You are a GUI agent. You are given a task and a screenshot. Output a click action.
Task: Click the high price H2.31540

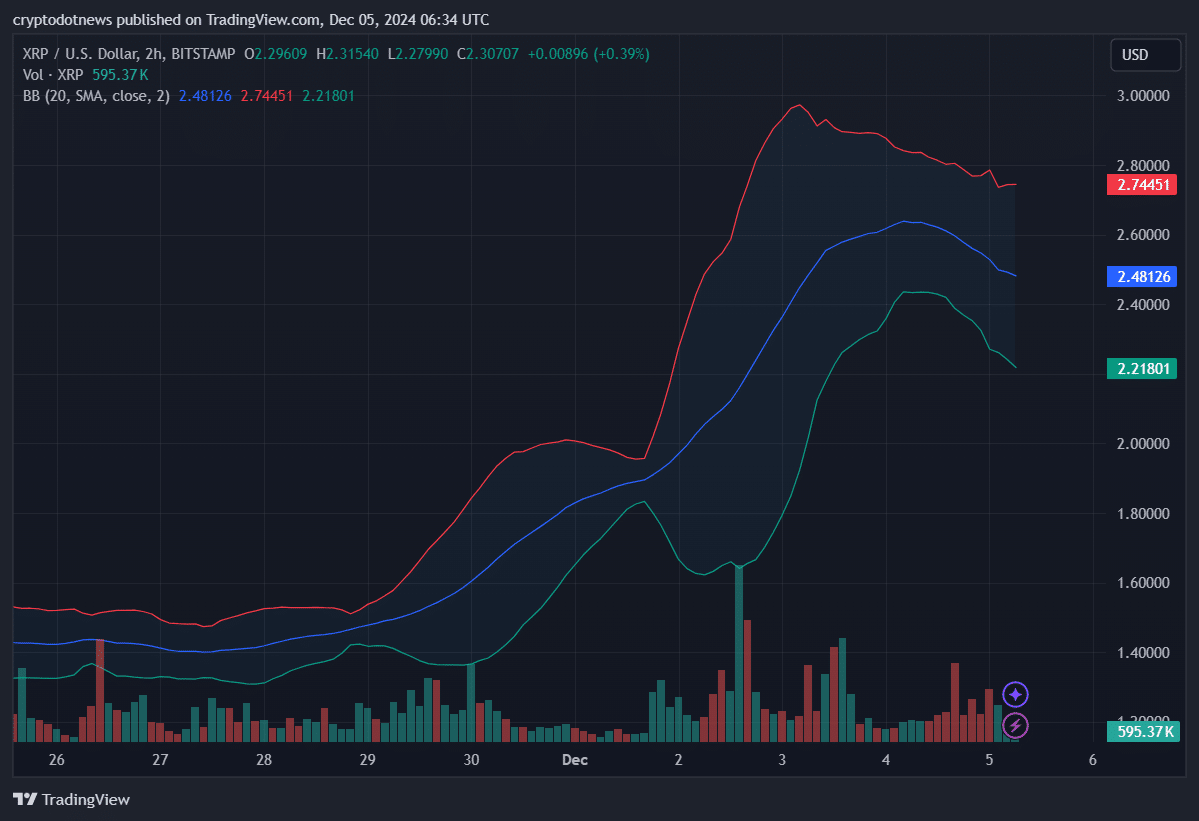pyautogui.click(x=347, y=54)
